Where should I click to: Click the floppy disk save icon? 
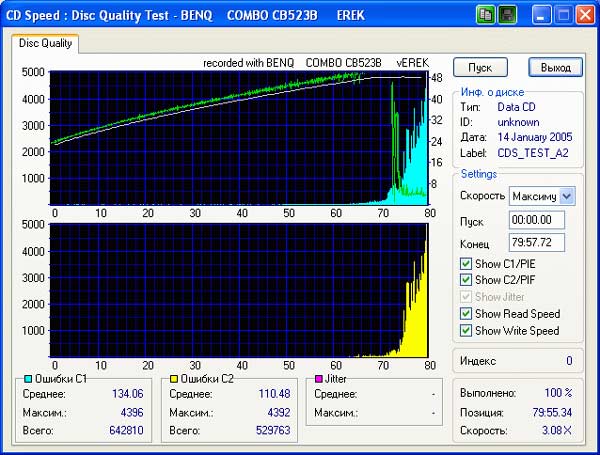click(508, 15)
